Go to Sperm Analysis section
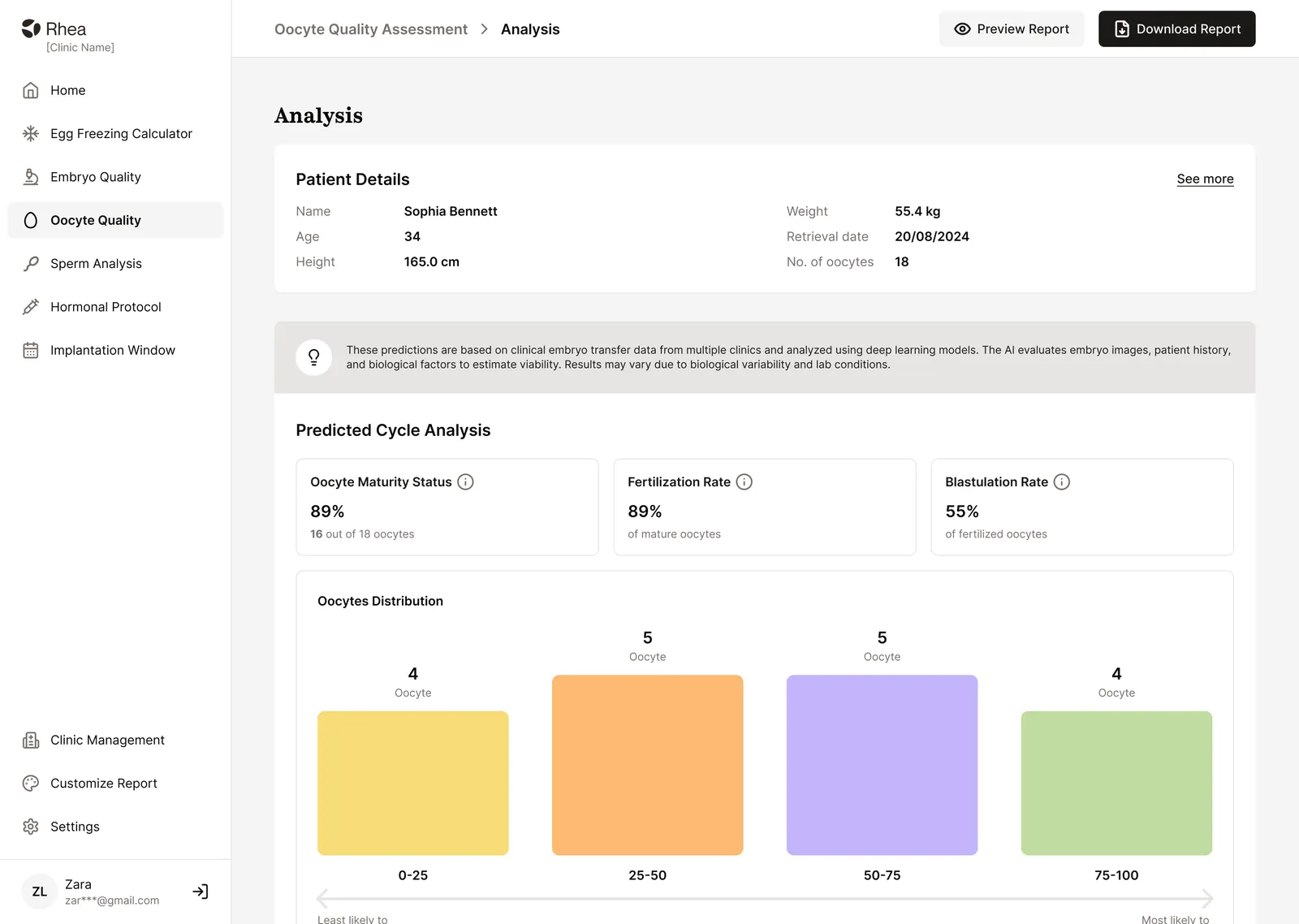Screen dimensions: 1299x924 (115, 263)
